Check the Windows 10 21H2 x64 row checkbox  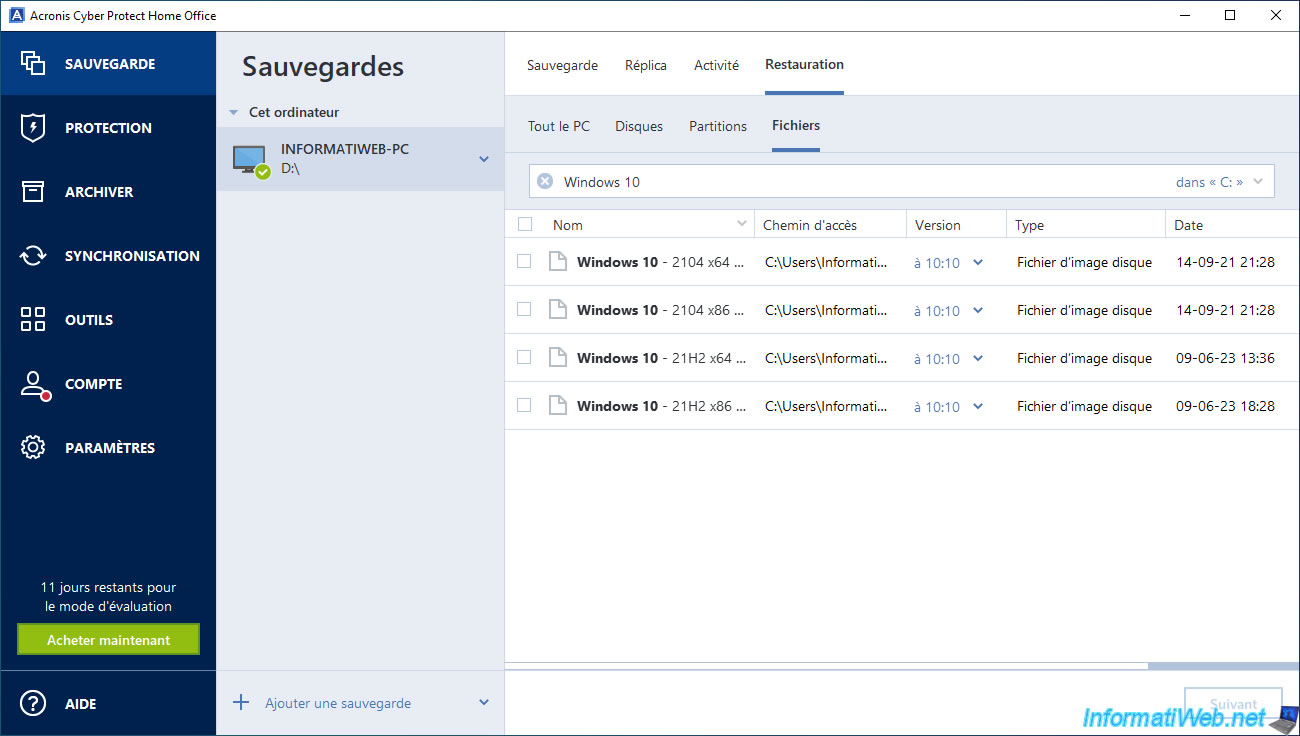click(524, 357)
